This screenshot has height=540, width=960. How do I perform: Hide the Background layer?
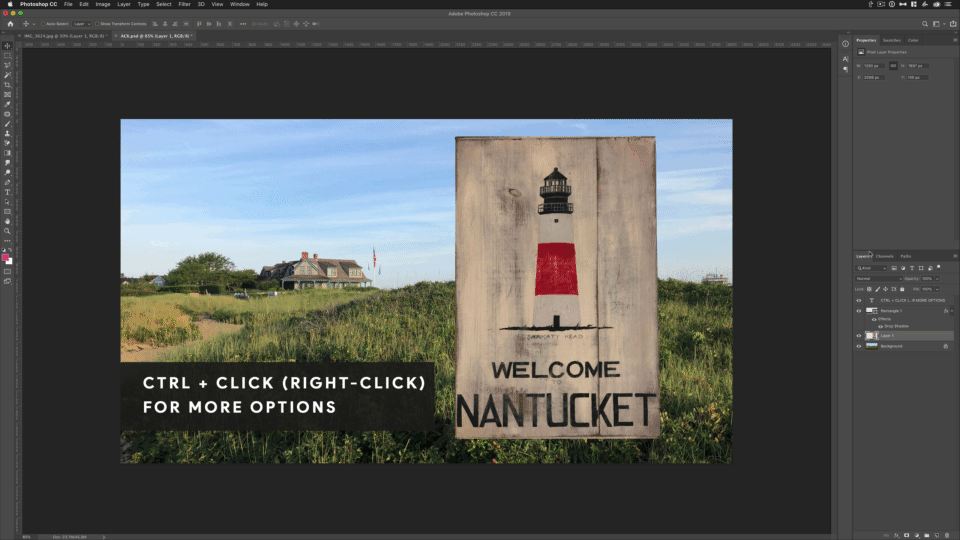click(x=858, y=347)
